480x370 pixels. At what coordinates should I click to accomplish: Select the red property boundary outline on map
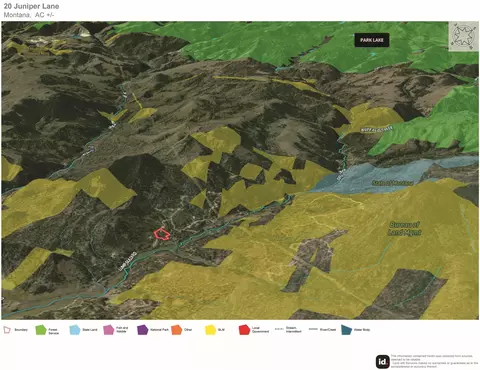coord(162,234)
